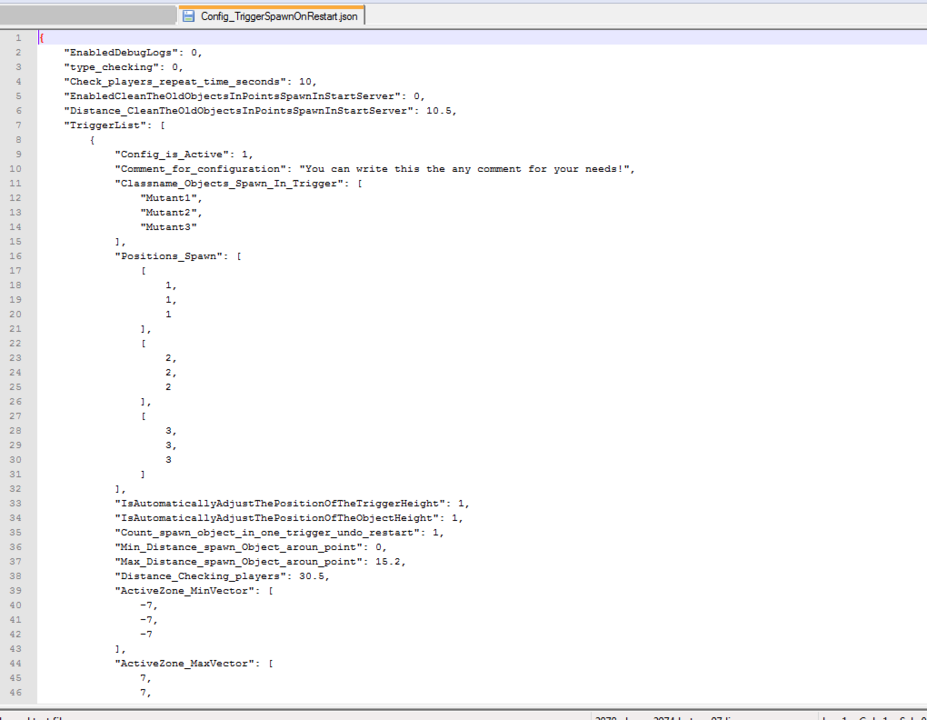Click line number 32 in the margin
Viewport: 927px width, 720px height.
click(x=15, y=489)
